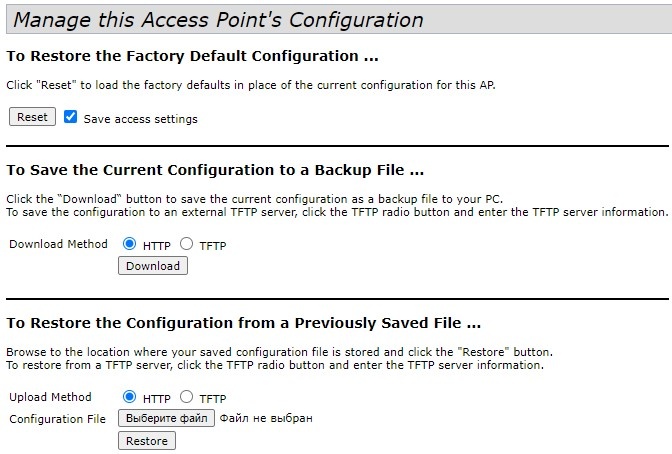Viewport: 672px width, 454px height.
Task: Click the HTTP text label beside Download Method
Action: [157, 245]
